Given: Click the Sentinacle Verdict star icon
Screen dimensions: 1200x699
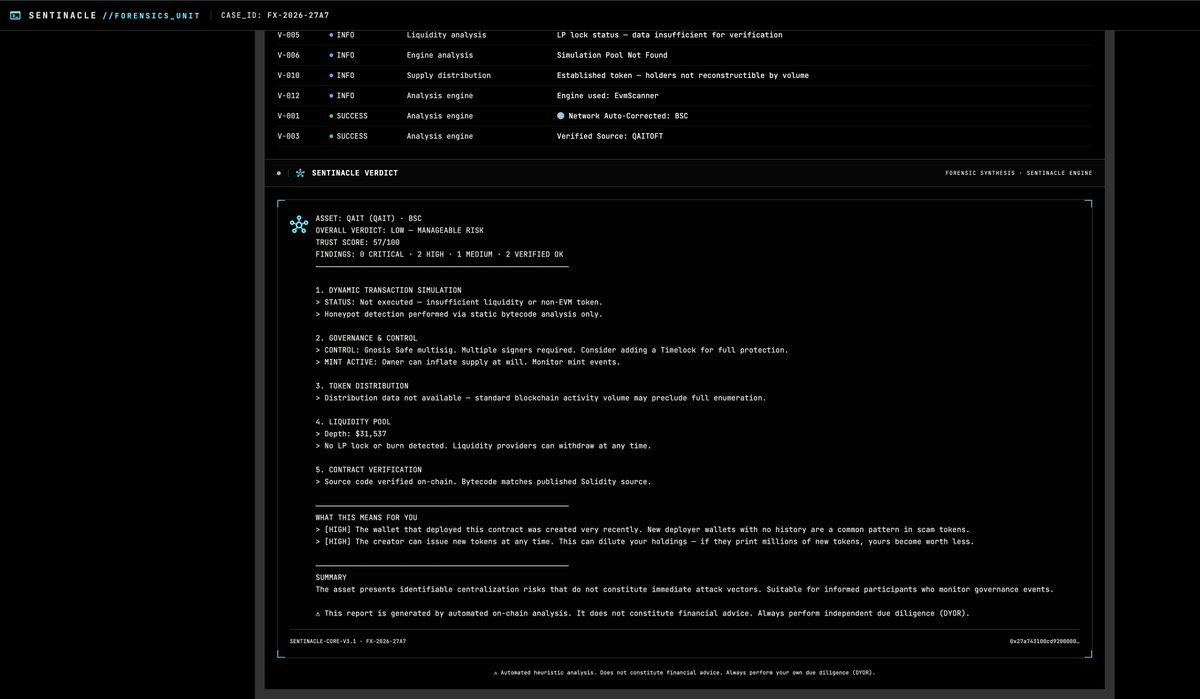Looking at the screenshot, I should pos(300,173).
